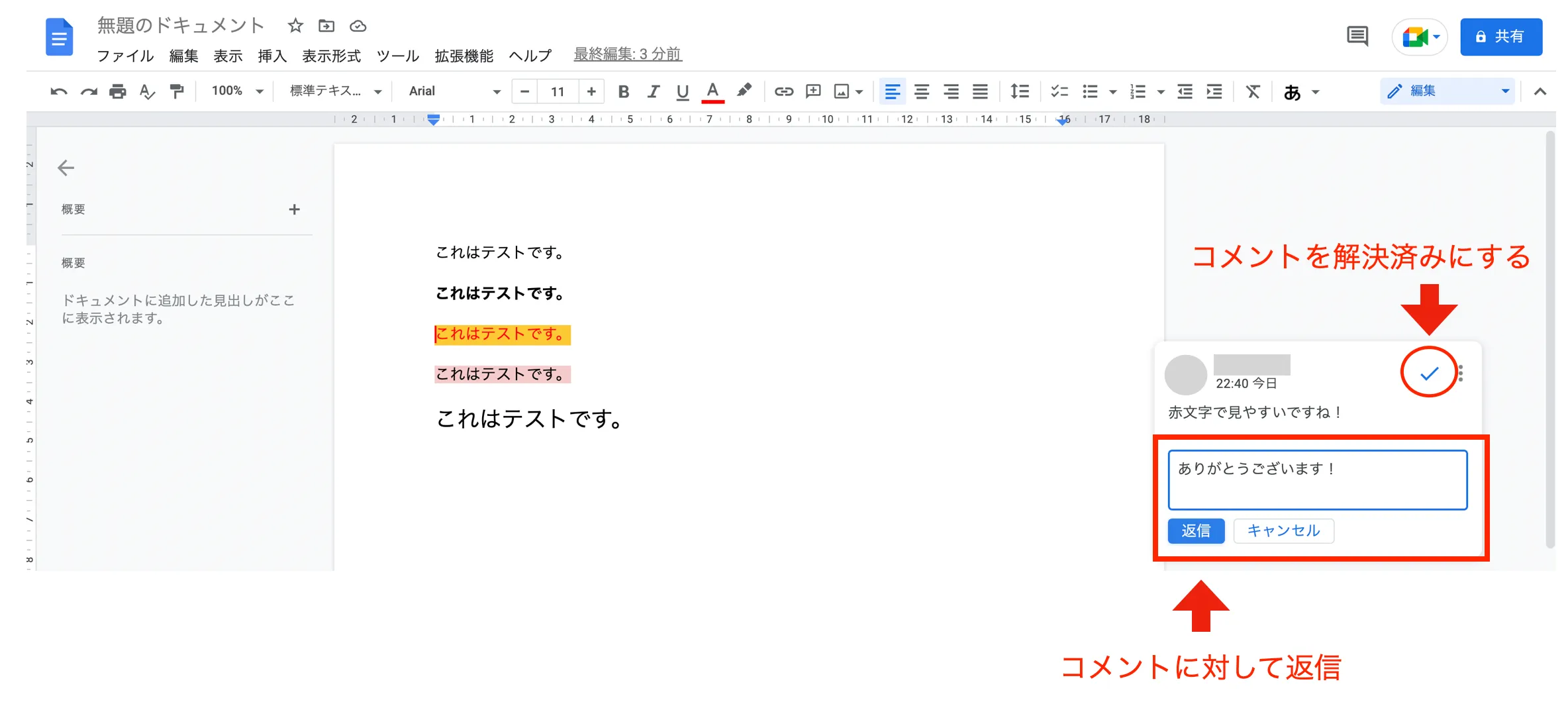Viewport: 1568px width, 702px height.
Task: Toggle underline formatting
Action: click(x=683, y=92)
